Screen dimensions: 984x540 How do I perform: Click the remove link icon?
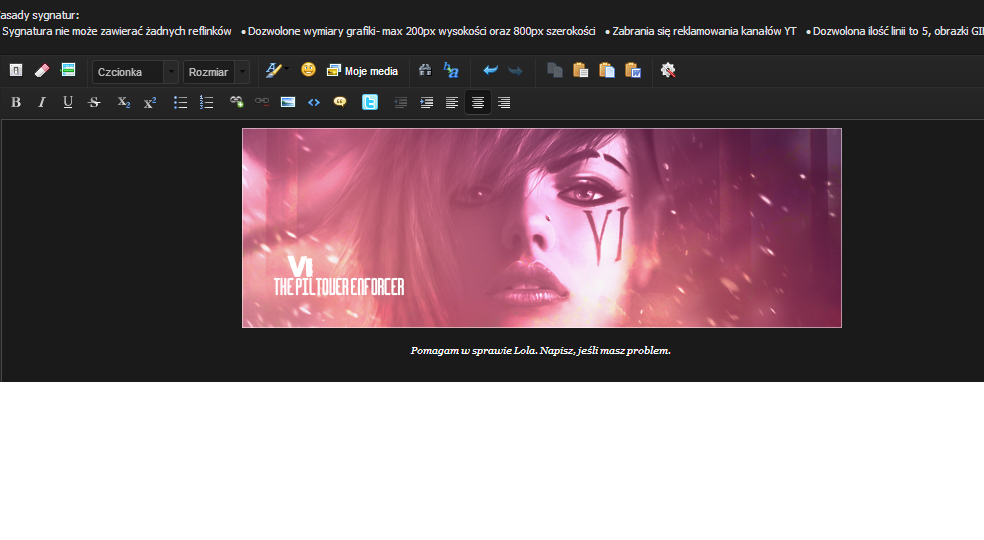point(262,102)
